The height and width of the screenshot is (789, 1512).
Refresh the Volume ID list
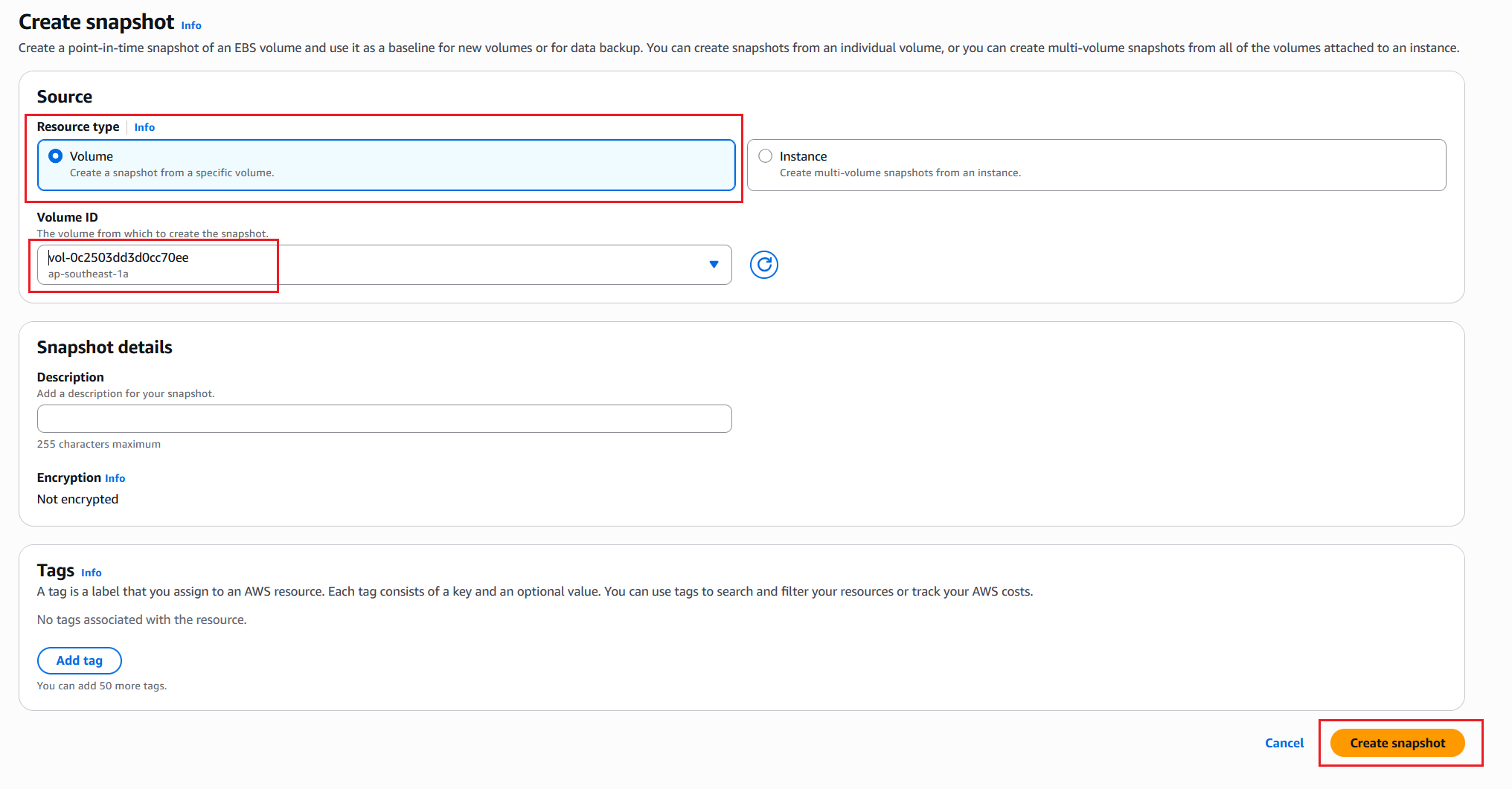pyautogui.click(x=763, y=265)
